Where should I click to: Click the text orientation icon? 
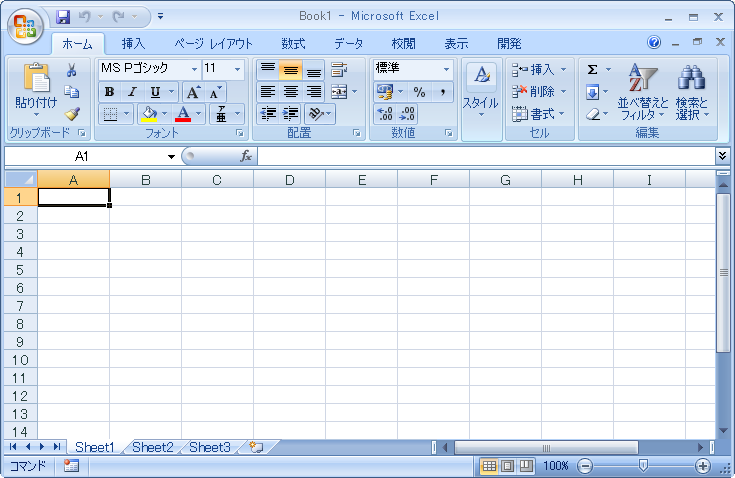317,114
